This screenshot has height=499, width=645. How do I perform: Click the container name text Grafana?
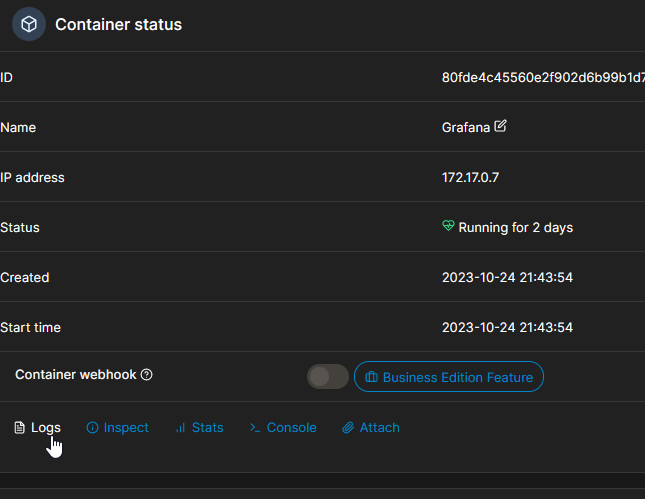tap(466, 128)
